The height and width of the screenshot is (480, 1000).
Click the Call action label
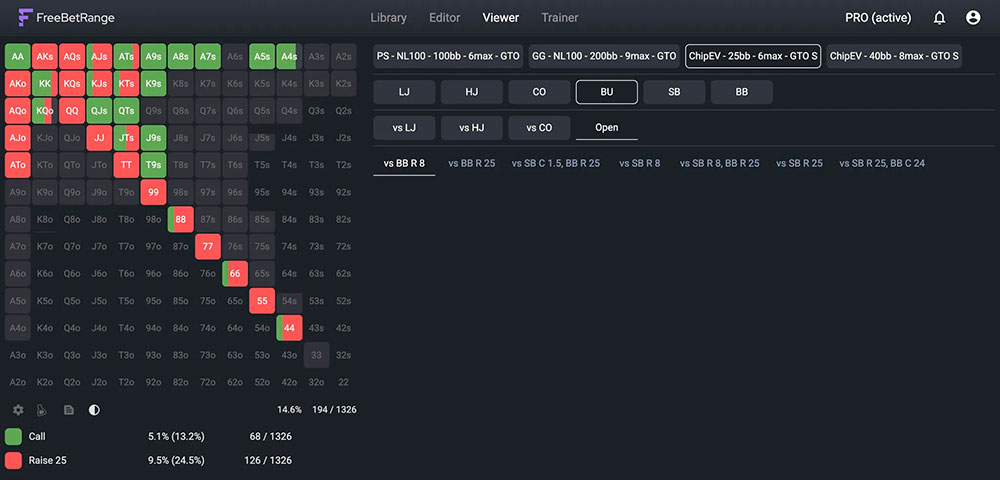click(x=37, y=437)
